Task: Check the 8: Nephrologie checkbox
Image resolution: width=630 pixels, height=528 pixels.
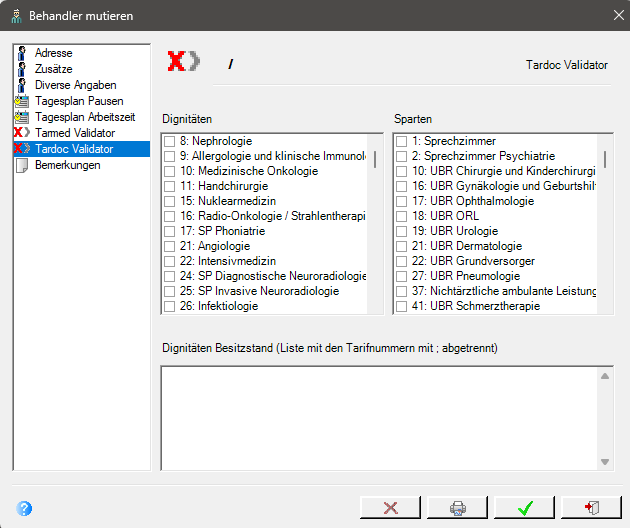Action: (170, 141)
